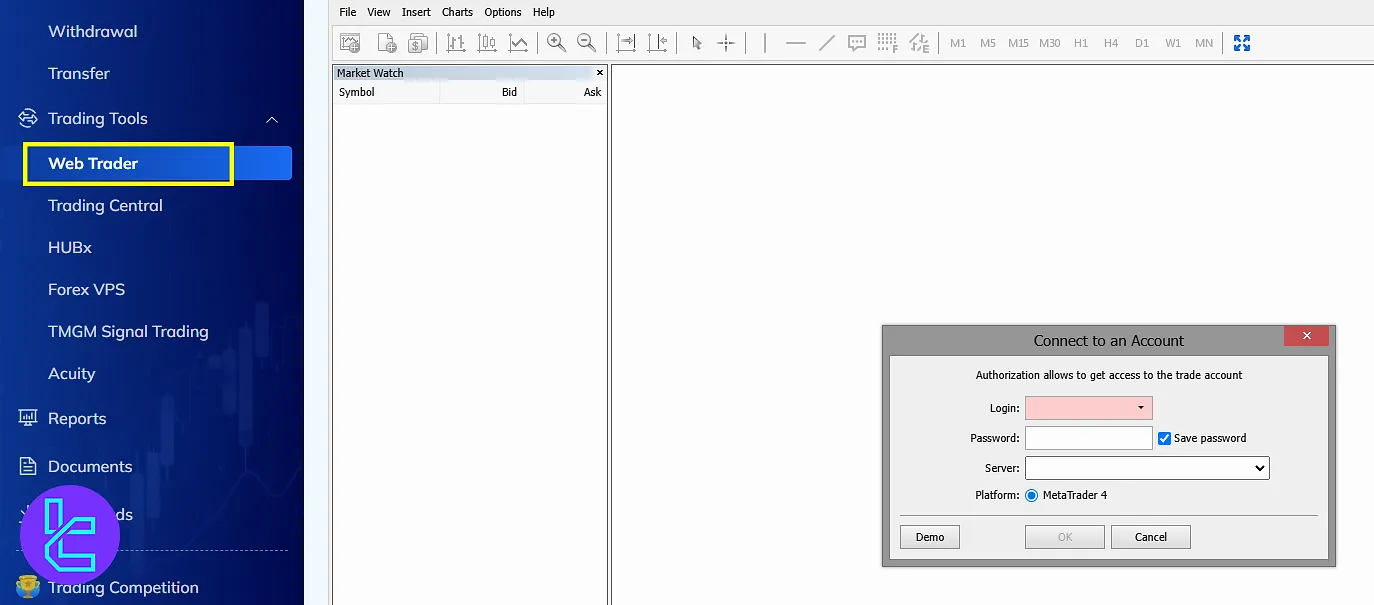
Task: Close the Market Watch panel
Action: click(600, 73)
